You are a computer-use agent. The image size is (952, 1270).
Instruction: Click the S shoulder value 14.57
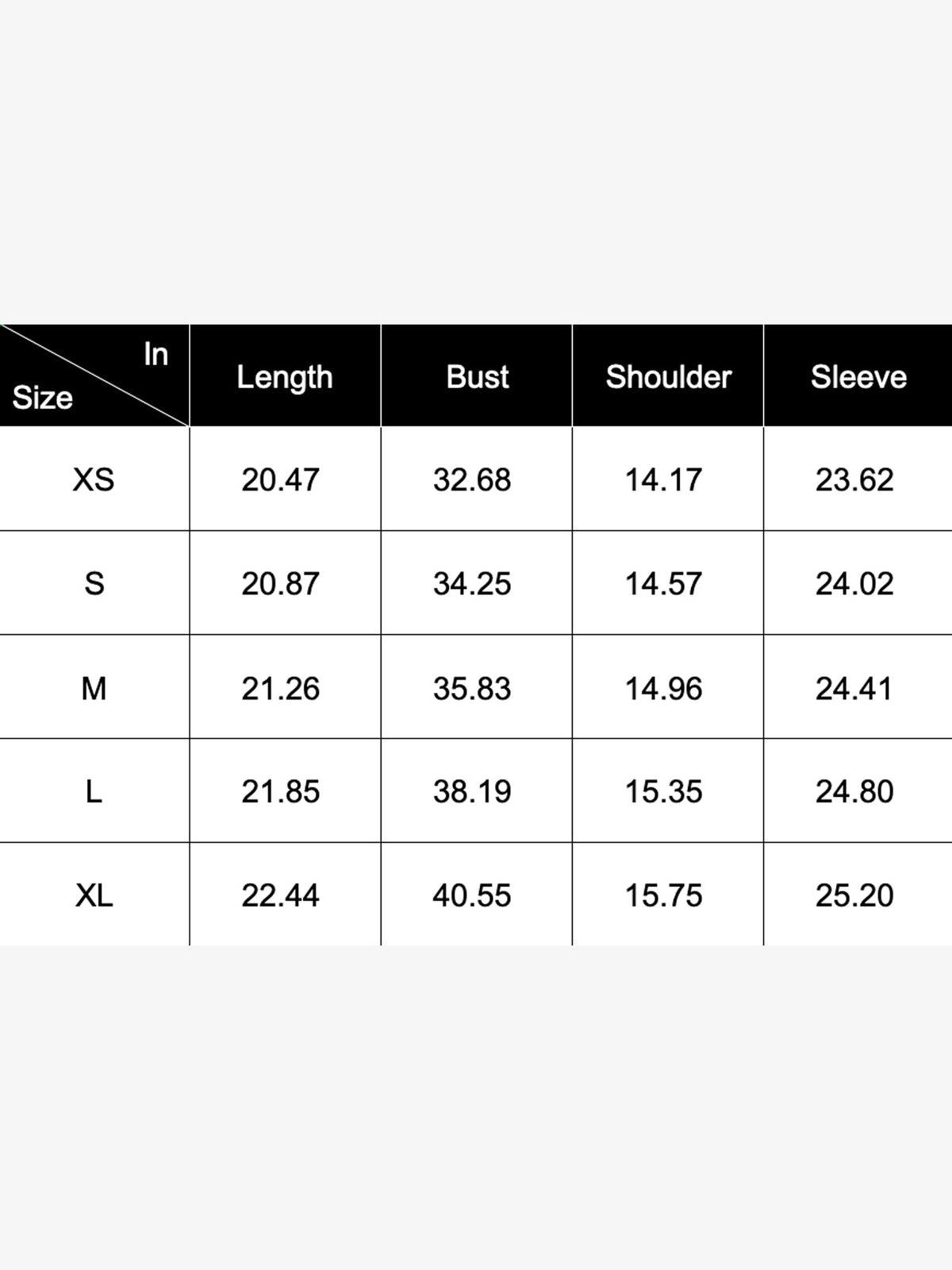coord(663,583)
